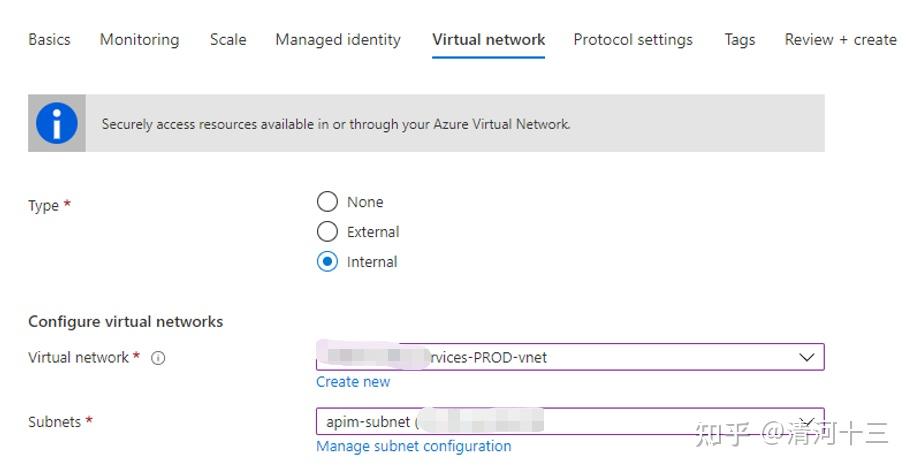Select the Internal network type
The height and width of the screenshot is (470, 912).
tap(327, 262)
